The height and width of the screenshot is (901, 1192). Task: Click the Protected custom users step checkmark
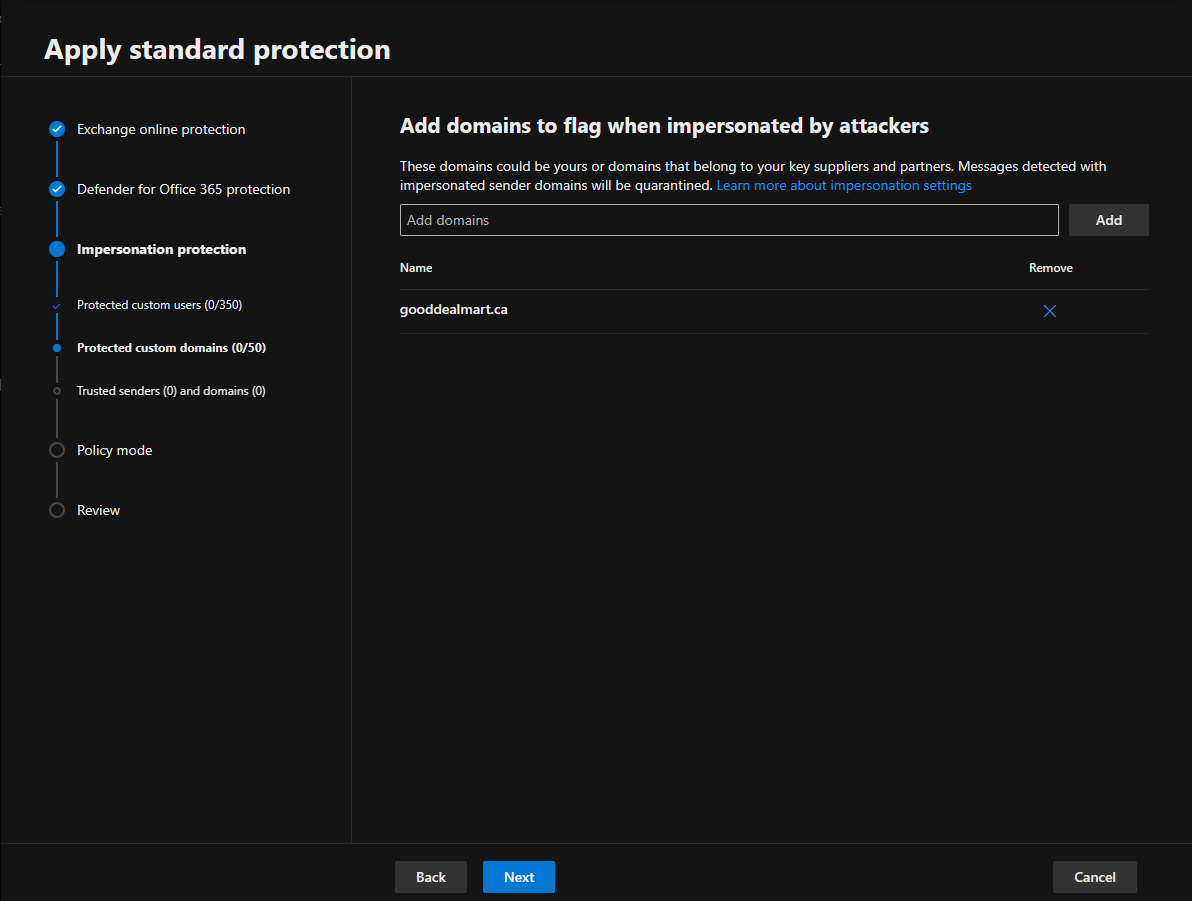coord(57,304)
